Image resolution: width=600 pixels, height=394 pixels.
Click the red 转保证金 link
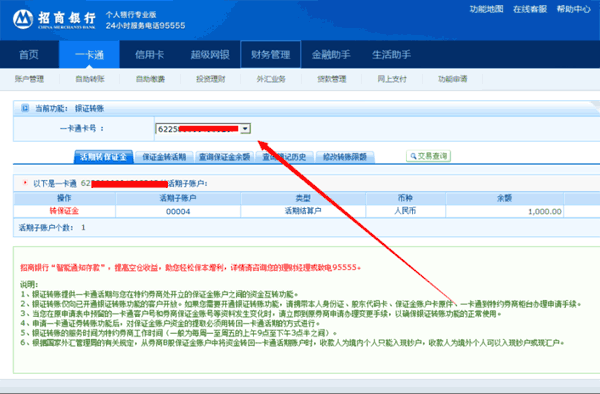(x=64, y=211)
